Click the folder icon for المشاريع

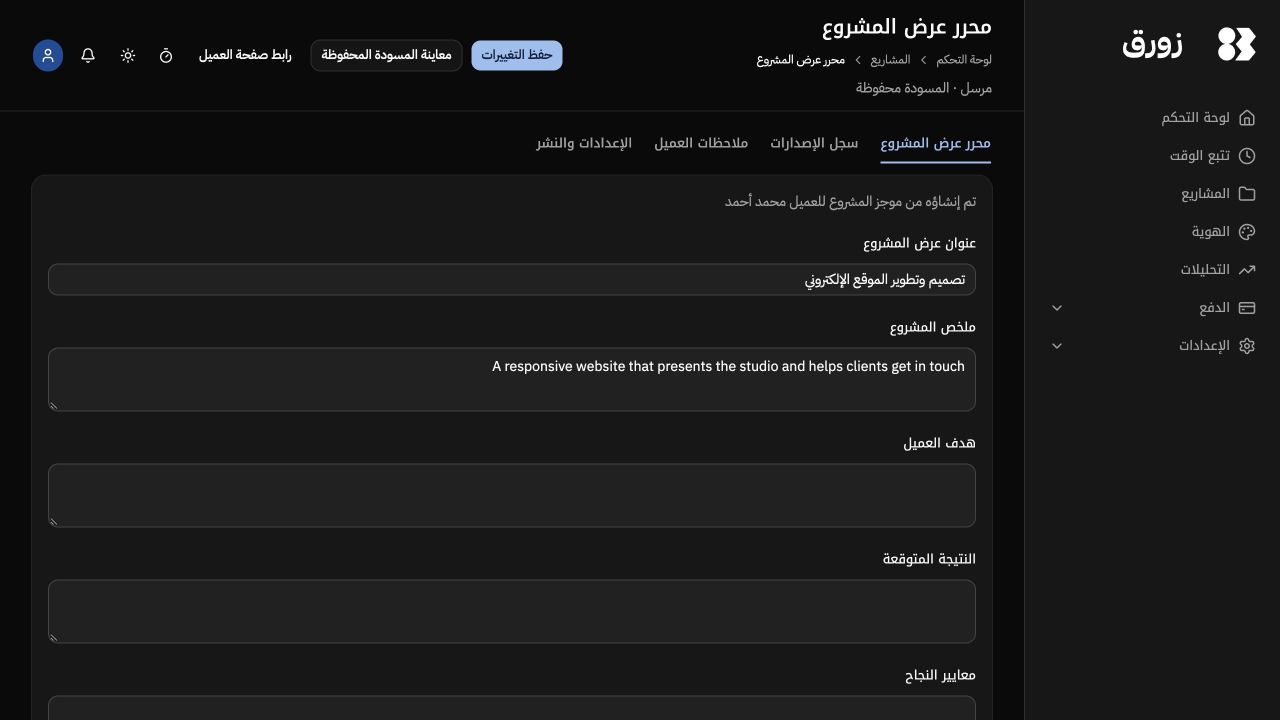coord(1247,194)
